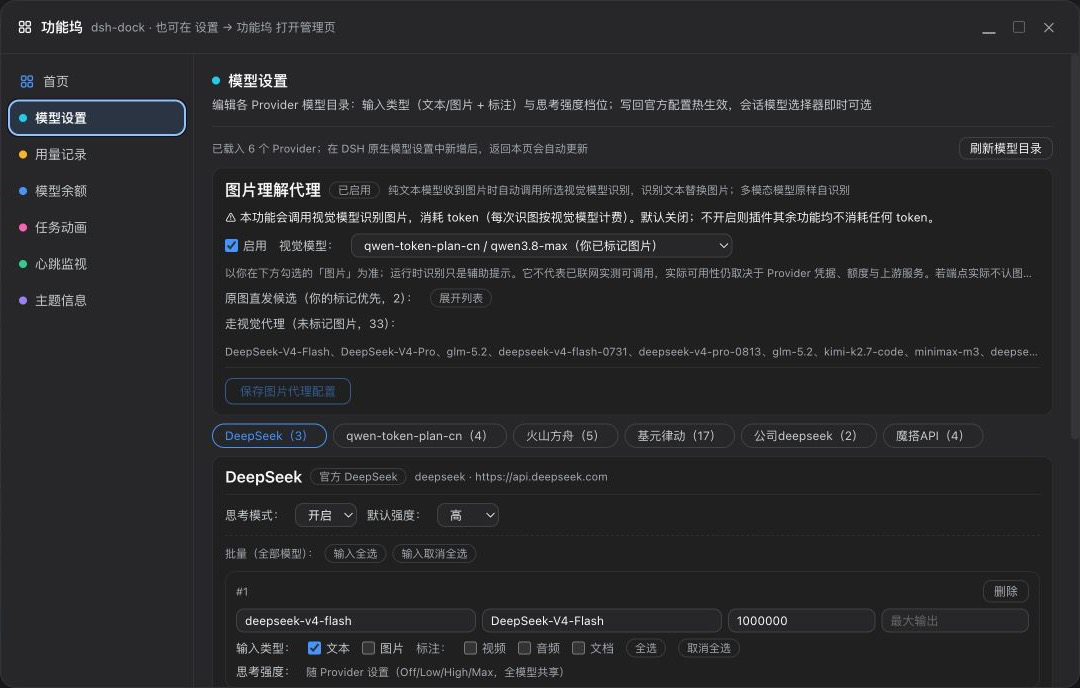This screenshot has height=688, width=1080.
Task: Click 输入取消全选 batch button
Action: [x=435, y=554]
